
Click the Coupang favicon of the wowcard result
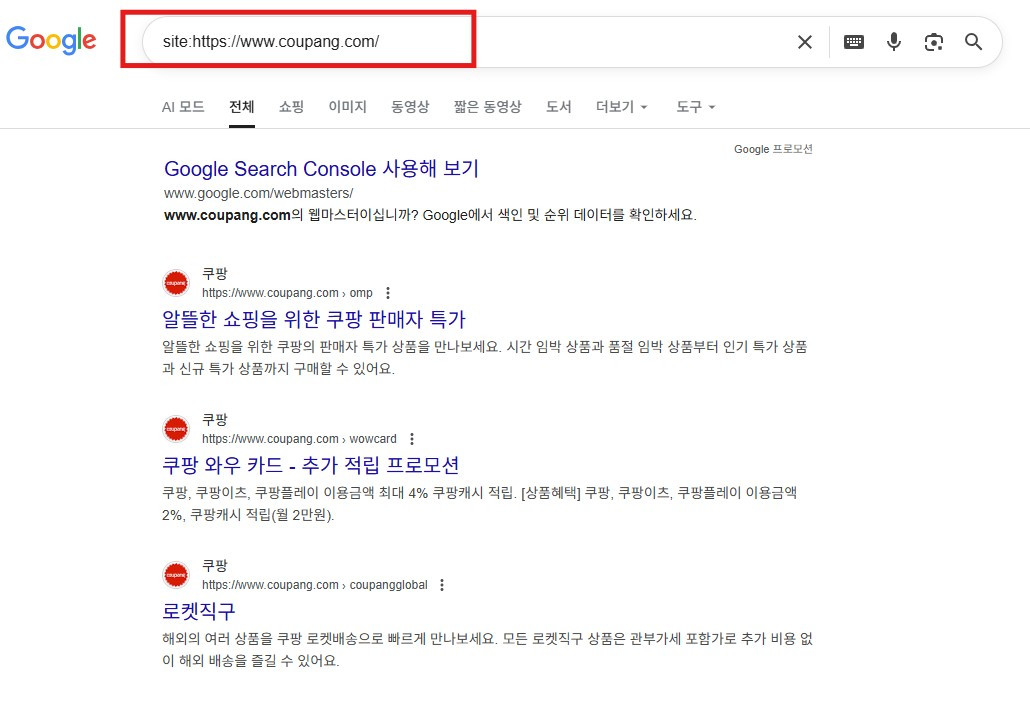click(x=176, y=429)
